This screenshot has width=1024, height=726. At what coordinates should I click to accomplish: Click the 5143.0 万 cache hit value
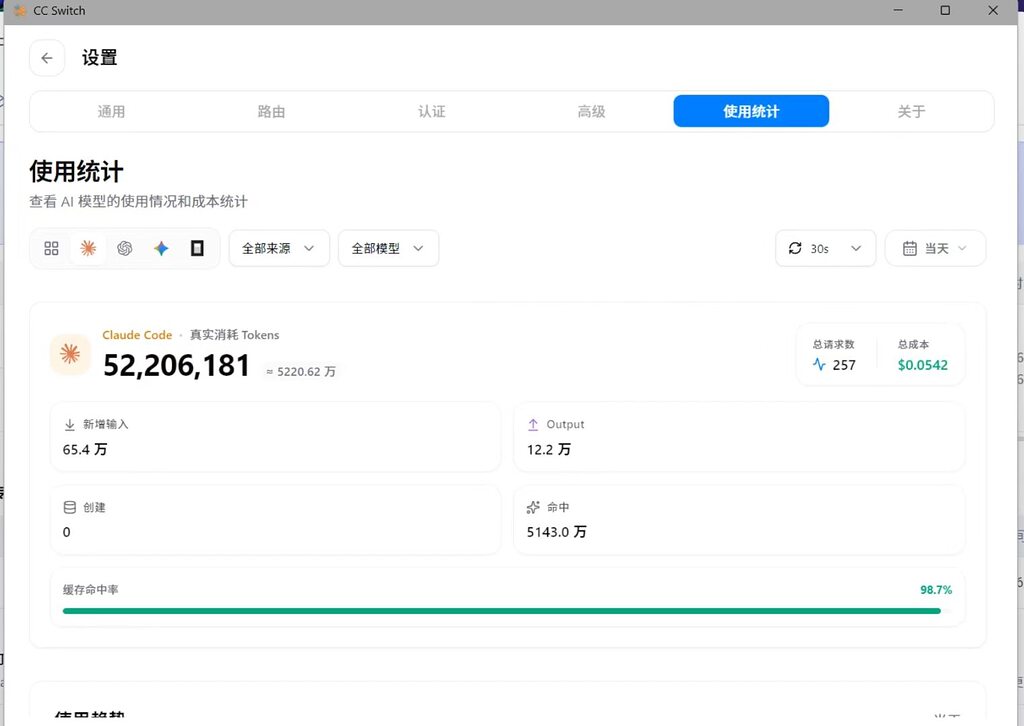[x=556, y=532]
